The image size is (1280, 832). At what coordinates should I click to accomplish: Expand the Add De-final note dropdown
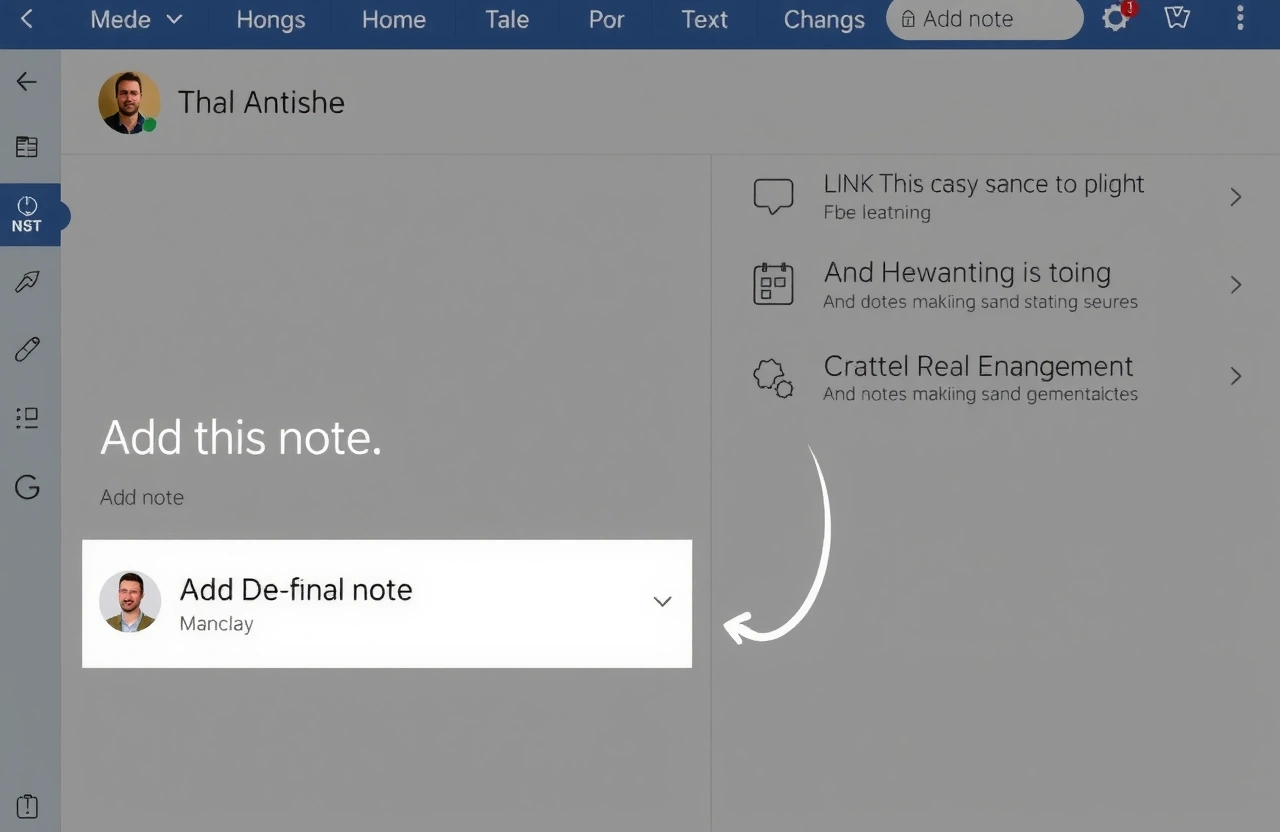tap(662, 602)
